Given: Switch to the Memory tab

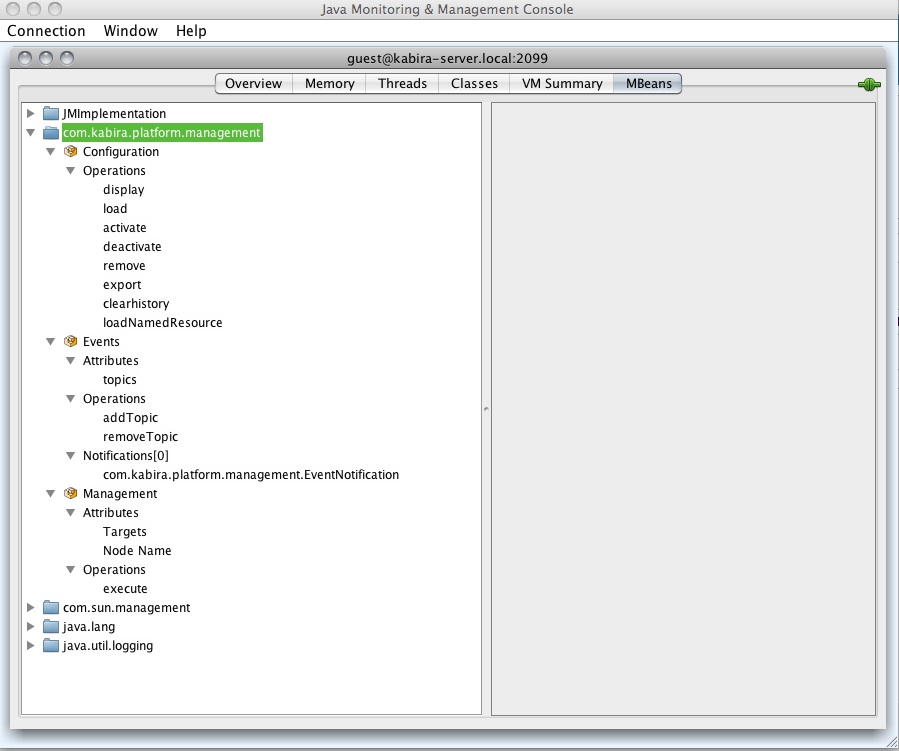Looking at the screenshot, I should coord(329,84).
